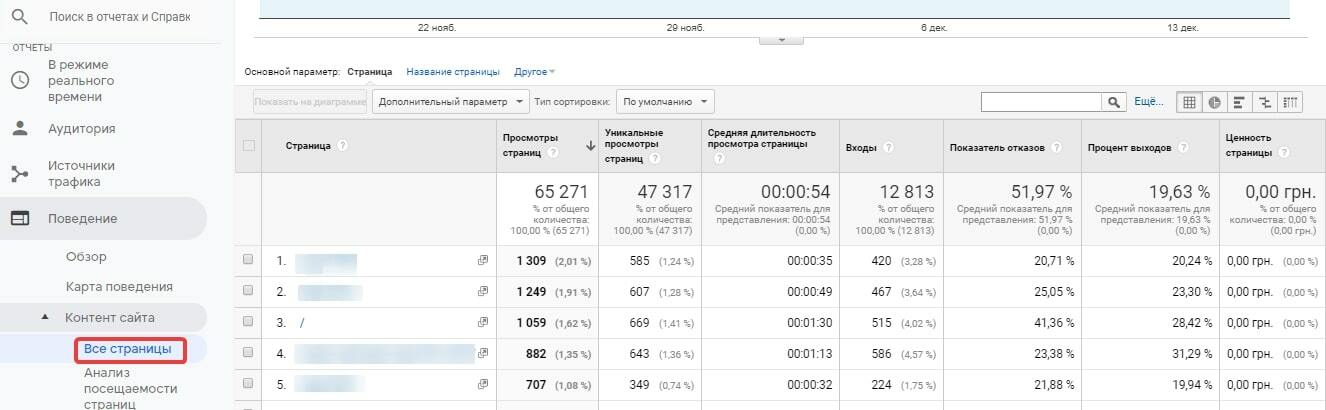Sort by Входы column header

pos(860,148)
